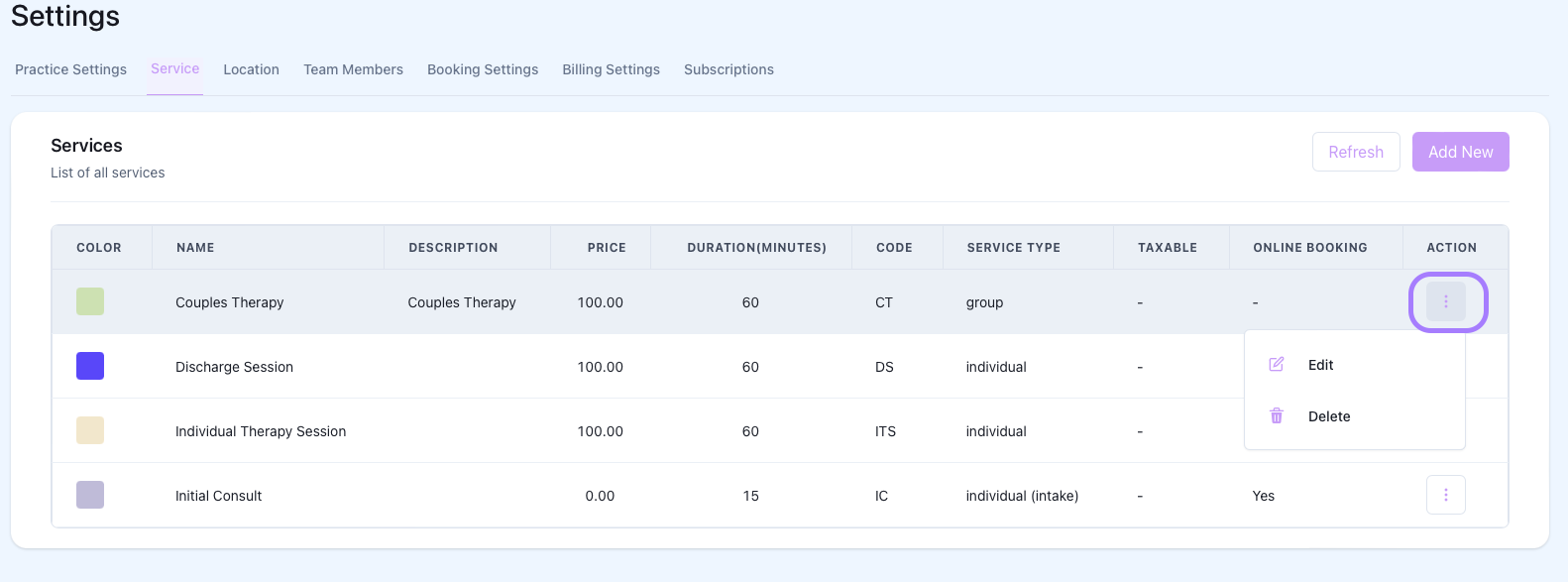Screen dimensions: 1568x582
Task: Open action menu for Initial Consult
Action: click(1445, 495)
